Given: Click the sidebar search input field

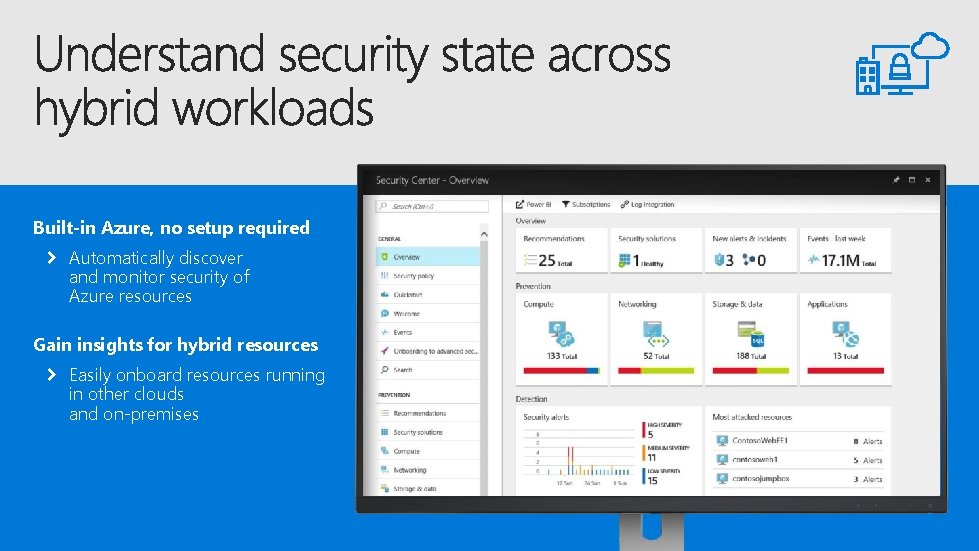Looking at the screenshot, I should pyautogui.click(x=432, y=206).
